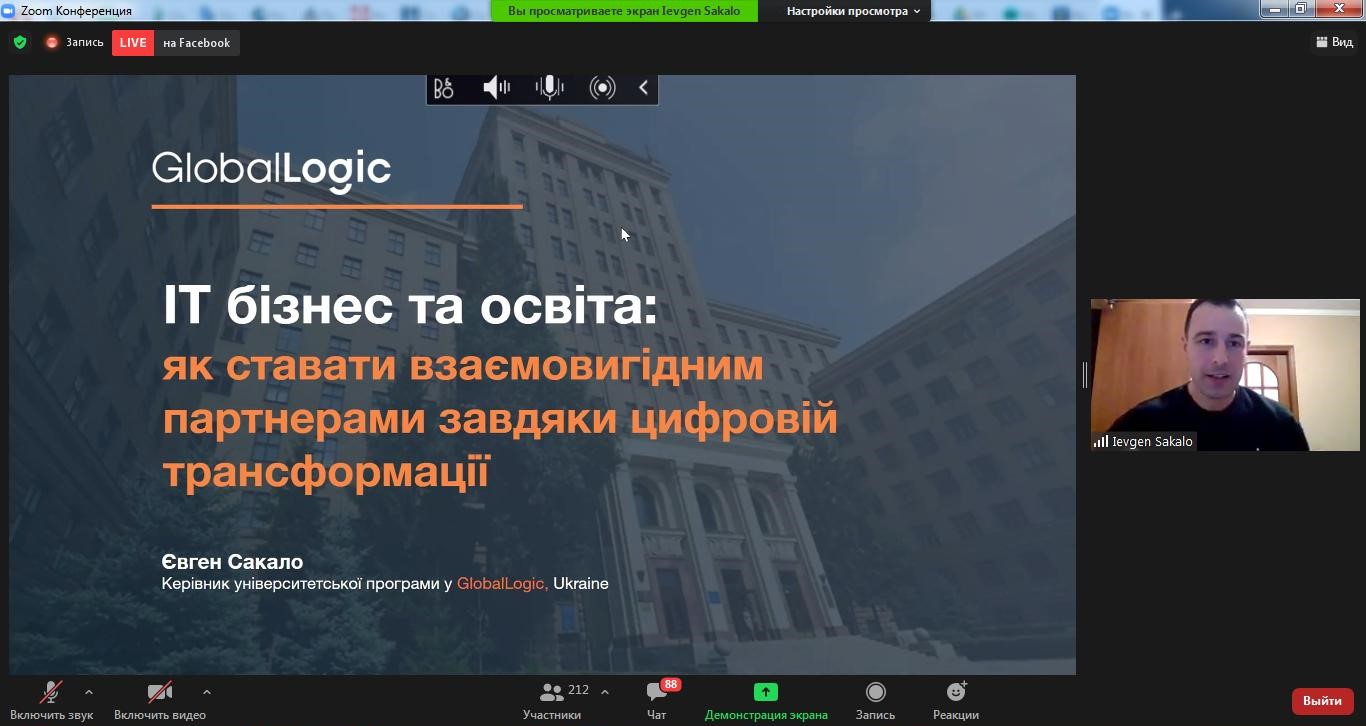Viewport: 1366px width, 726px height.
Task: Click the broadcast circle icon on the floating bar
Action: (602, 88)
